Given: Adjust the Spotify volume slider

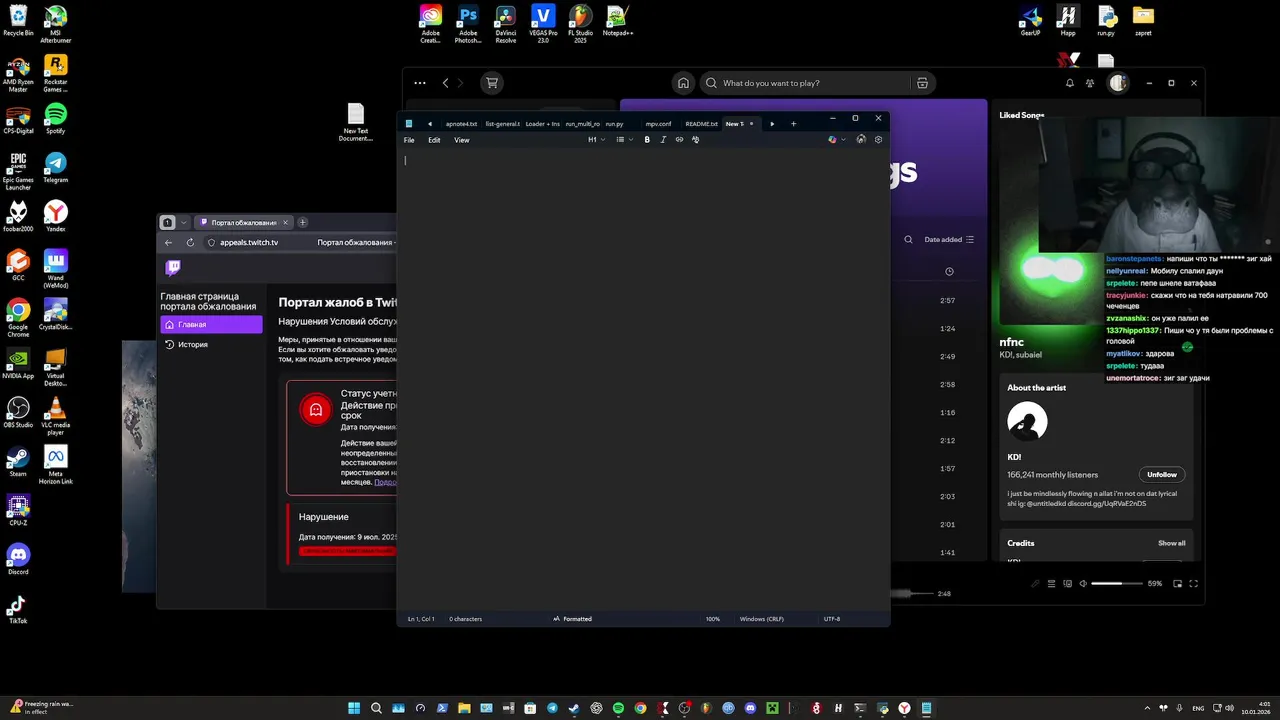Looking at the screenshot, I should pyautogui.click(x=1116, y=583).
